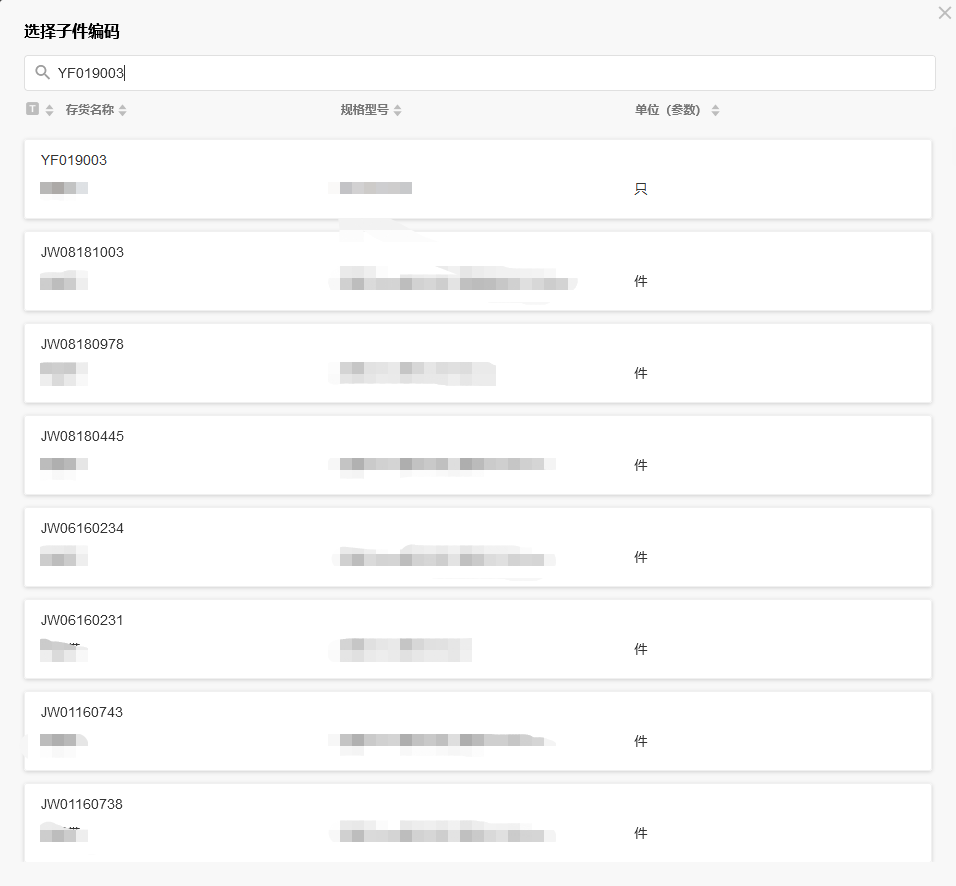956x886 pixels.
Task: Click the 只 unit on YF019003 row
Action: point(641,189)
